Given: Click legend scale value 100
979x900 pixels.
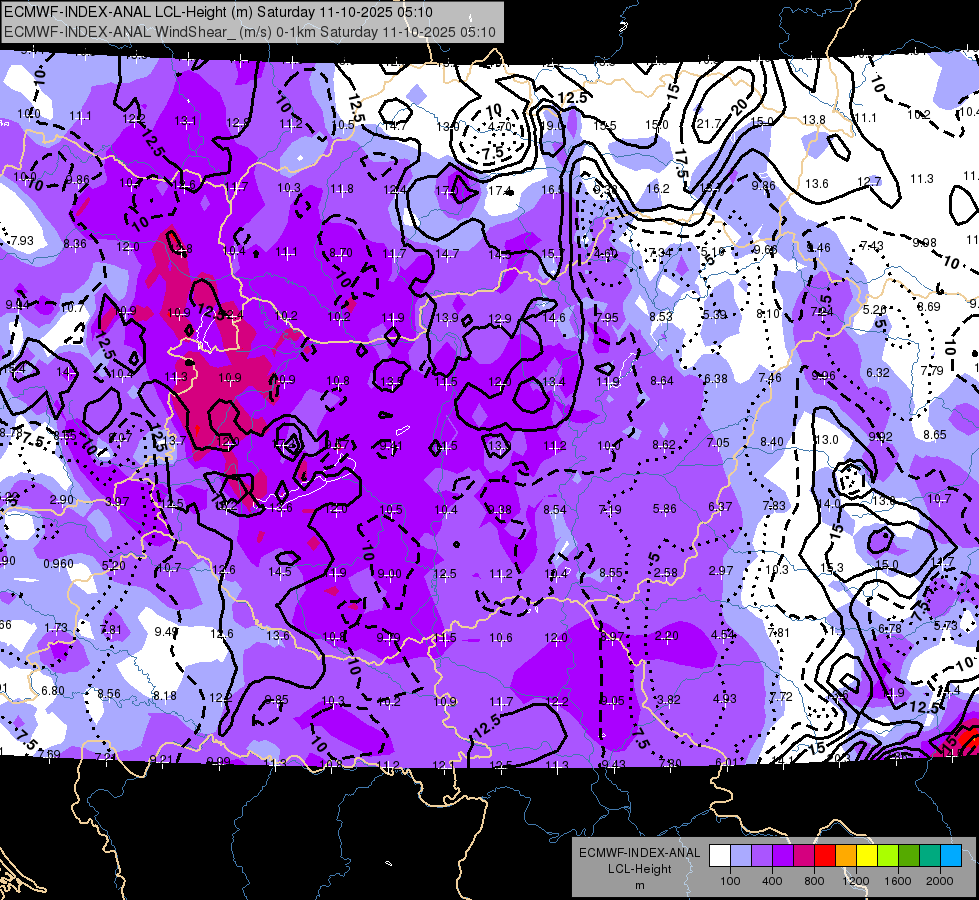Looking at the screenshot, I should (731, 881).
